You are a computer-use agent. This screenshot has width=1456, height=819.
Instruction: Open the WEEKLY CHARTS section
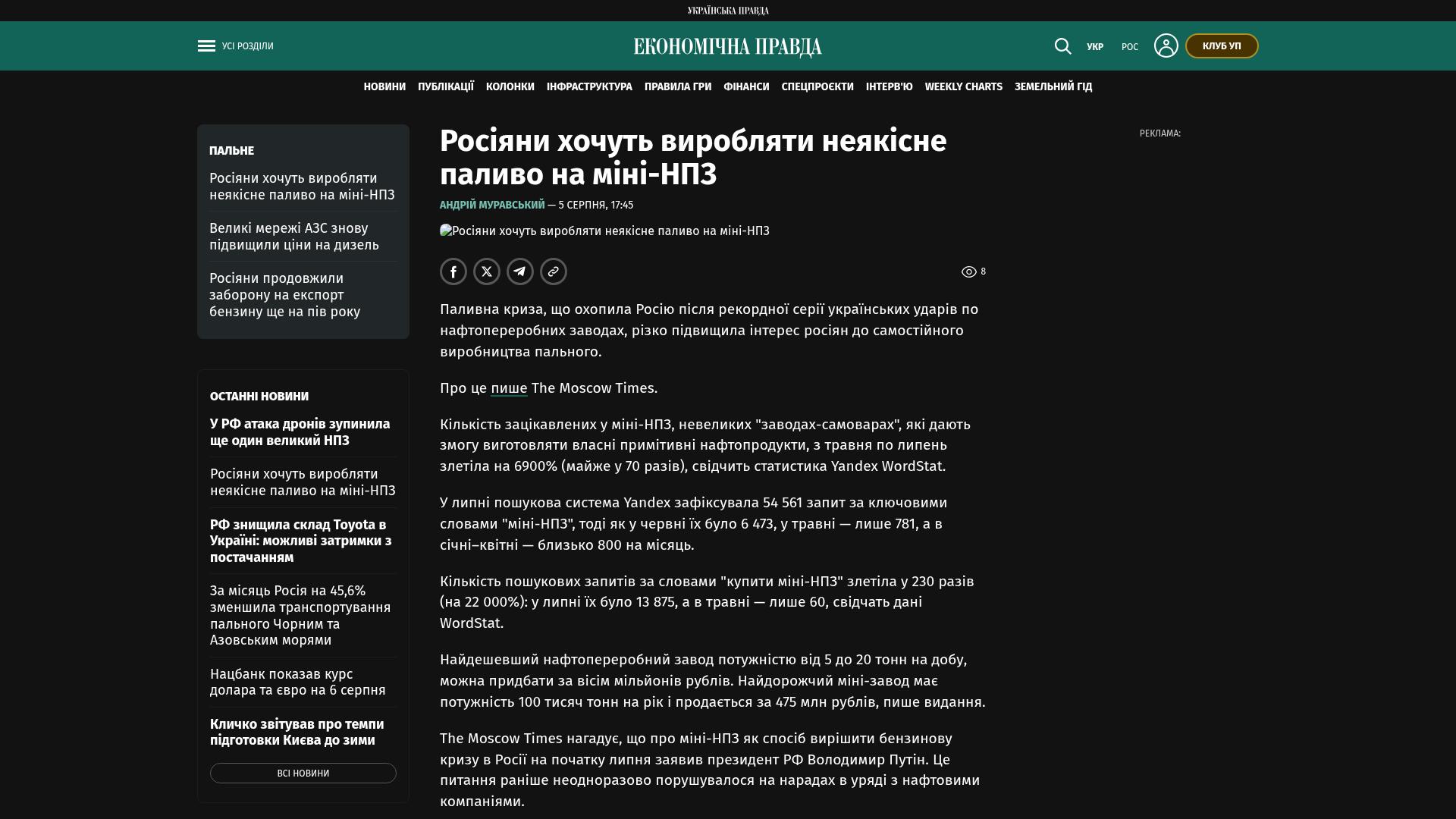pos(964,87)
